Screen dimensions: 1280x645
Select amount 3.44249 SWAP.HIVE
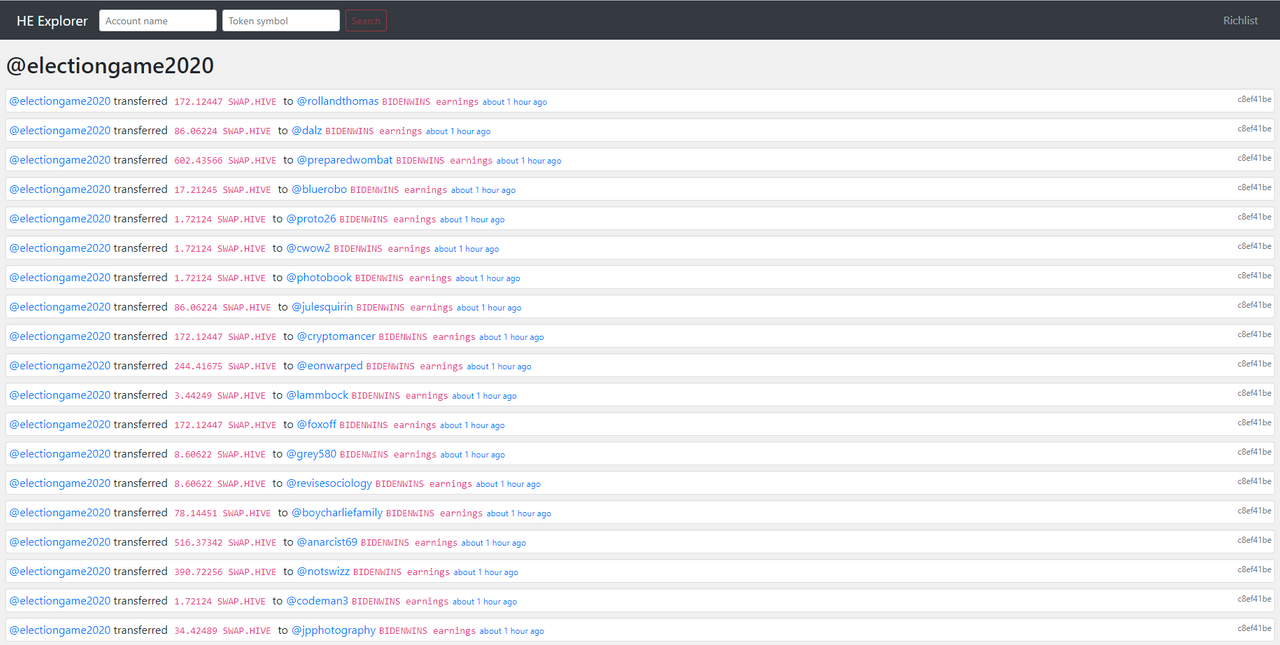click(220, 396)
